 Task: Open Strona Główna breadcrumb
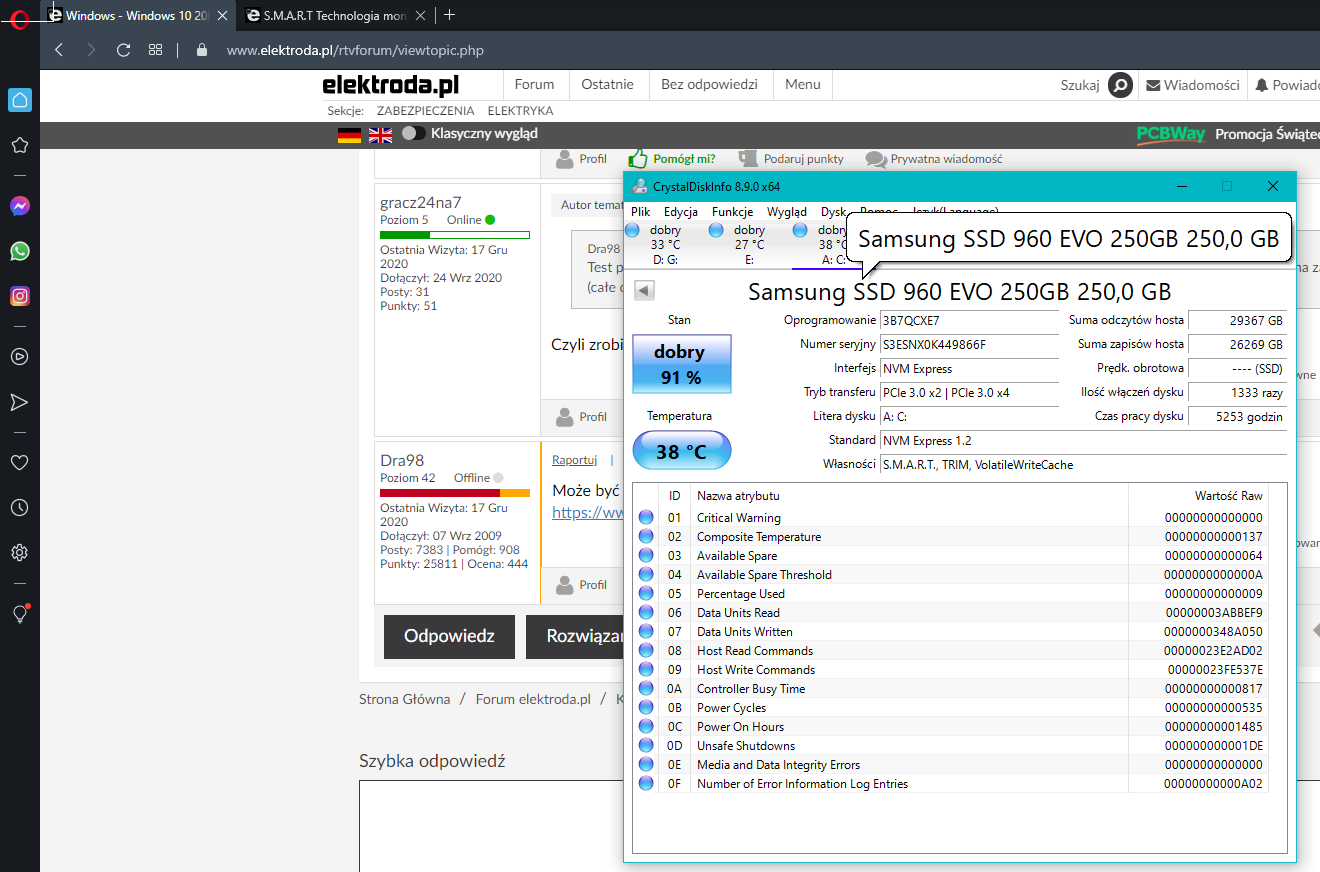[x=404, y=699]
